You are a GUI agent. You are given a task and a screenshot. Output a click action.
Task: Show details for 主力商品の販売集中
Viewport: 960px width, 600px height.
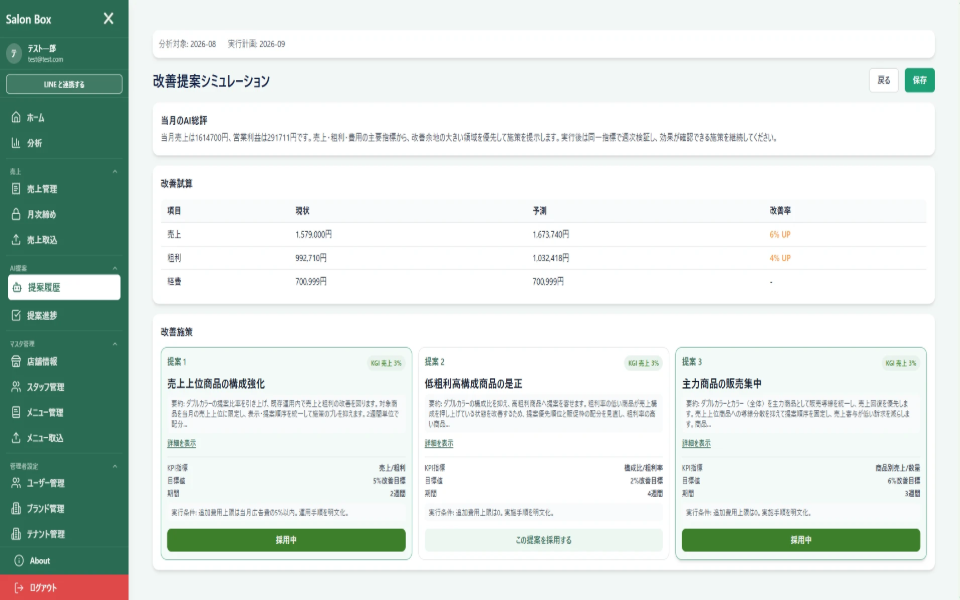(x=696, y=443)
